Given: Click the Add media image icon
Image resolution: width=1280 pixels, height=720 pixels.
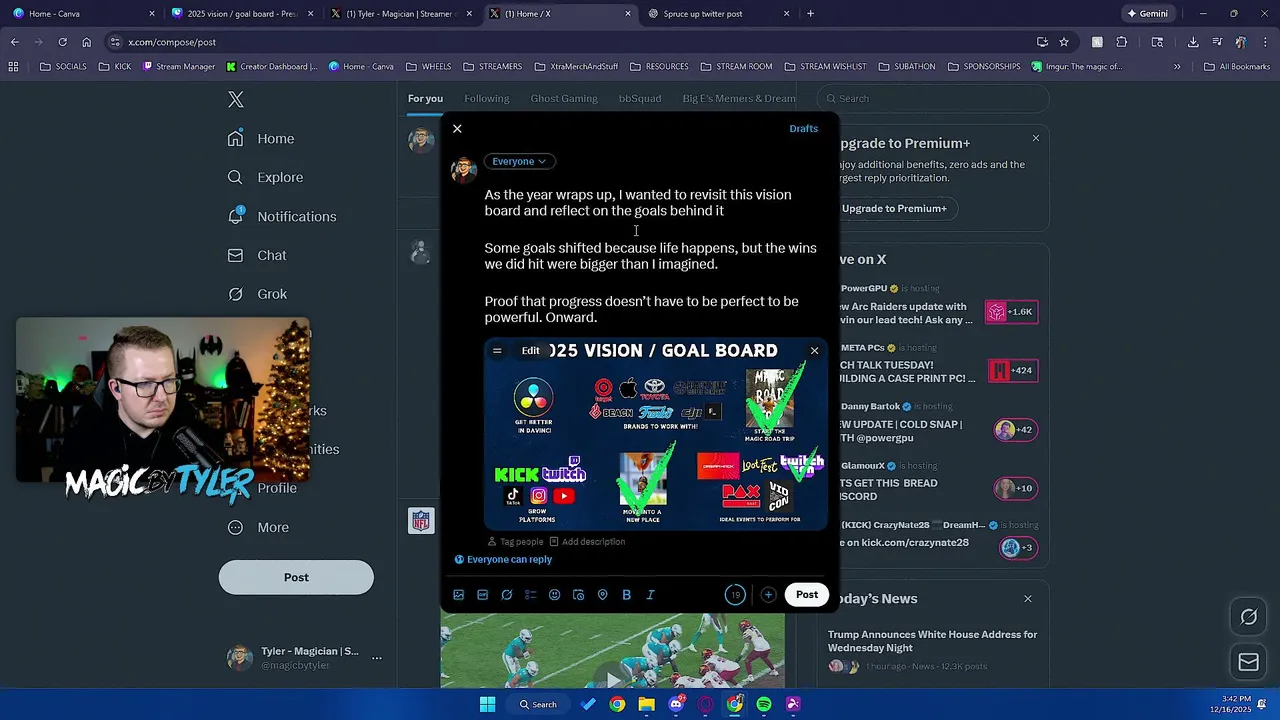Looking at the screenshot, I should pos(459,595).
